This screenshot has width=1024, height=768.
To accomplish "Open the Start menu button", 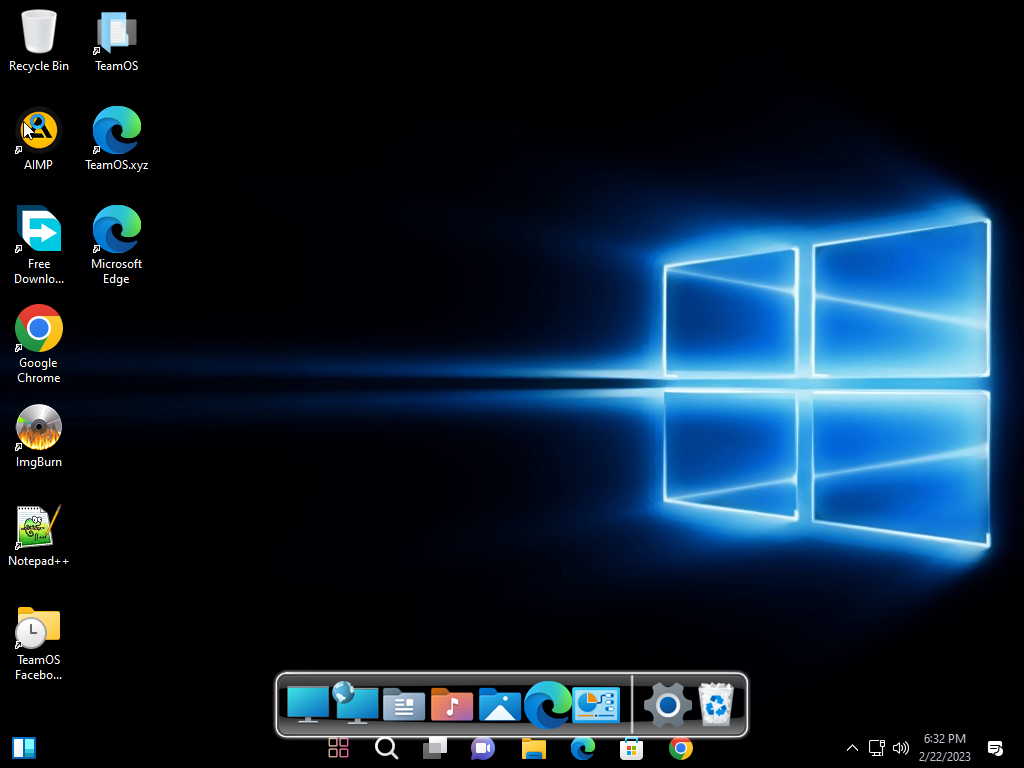I will (24, 748).
